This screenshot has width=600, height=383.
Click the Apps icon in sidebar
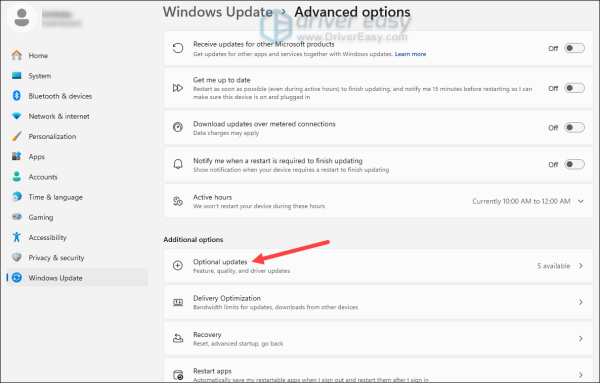pyautogui.click(x=16, y=156)
